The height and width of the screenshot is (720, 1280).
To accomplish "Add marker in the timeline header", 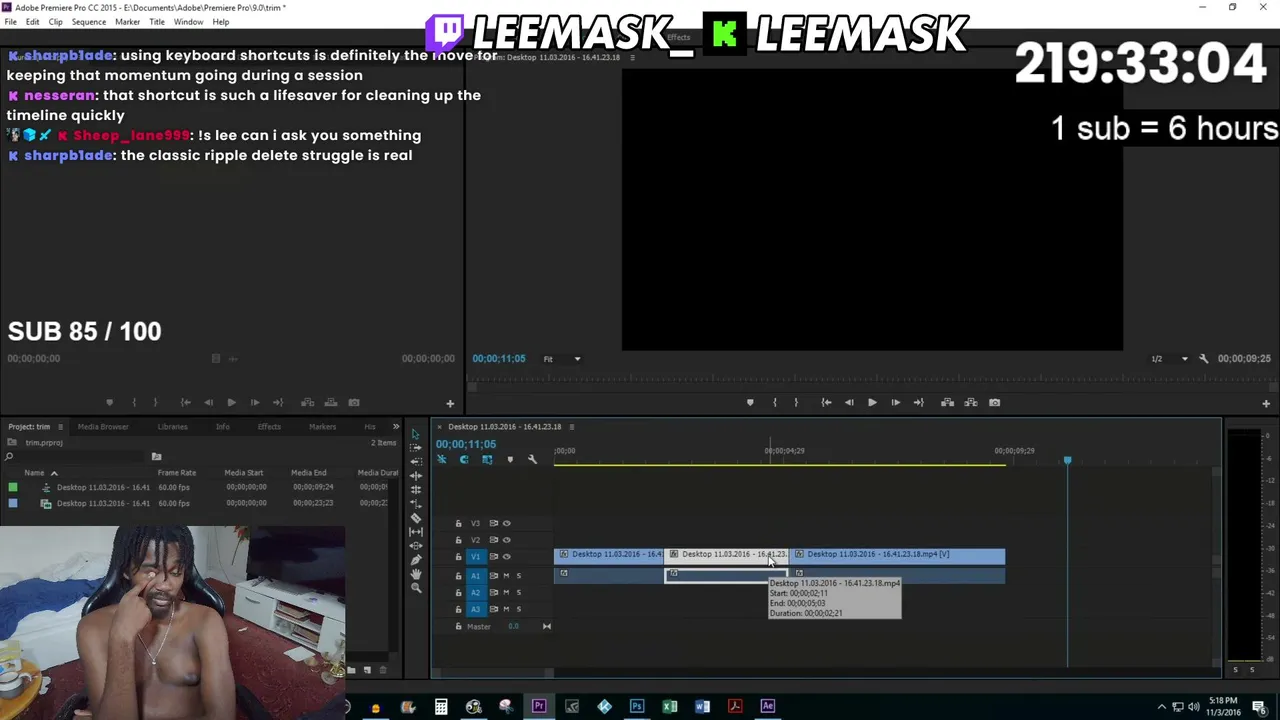I will pyautogui.click(x=510, y=459).
